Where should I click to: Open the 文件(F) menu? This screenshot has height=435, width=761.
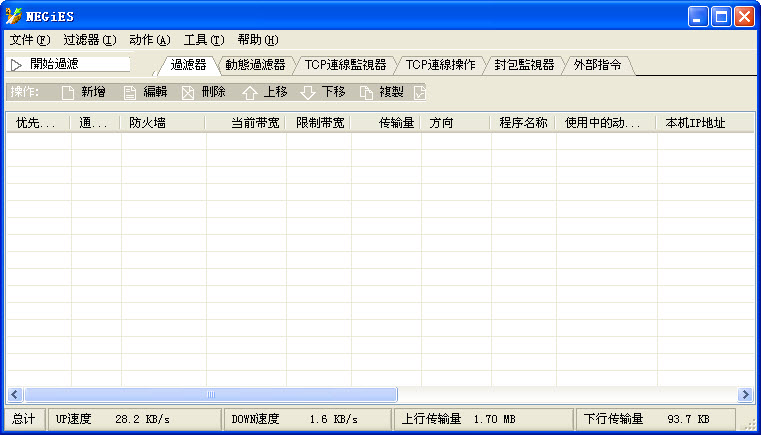(29, 40)
